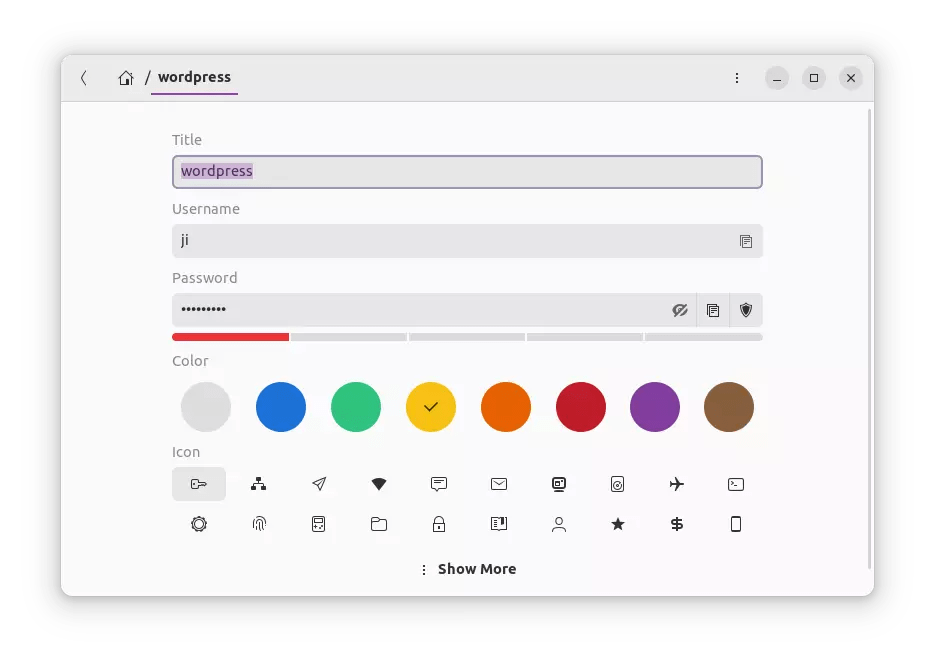Open the three-dot header menu
The width and height of the screenshot is (935, 663).
[x=737, y=78]
